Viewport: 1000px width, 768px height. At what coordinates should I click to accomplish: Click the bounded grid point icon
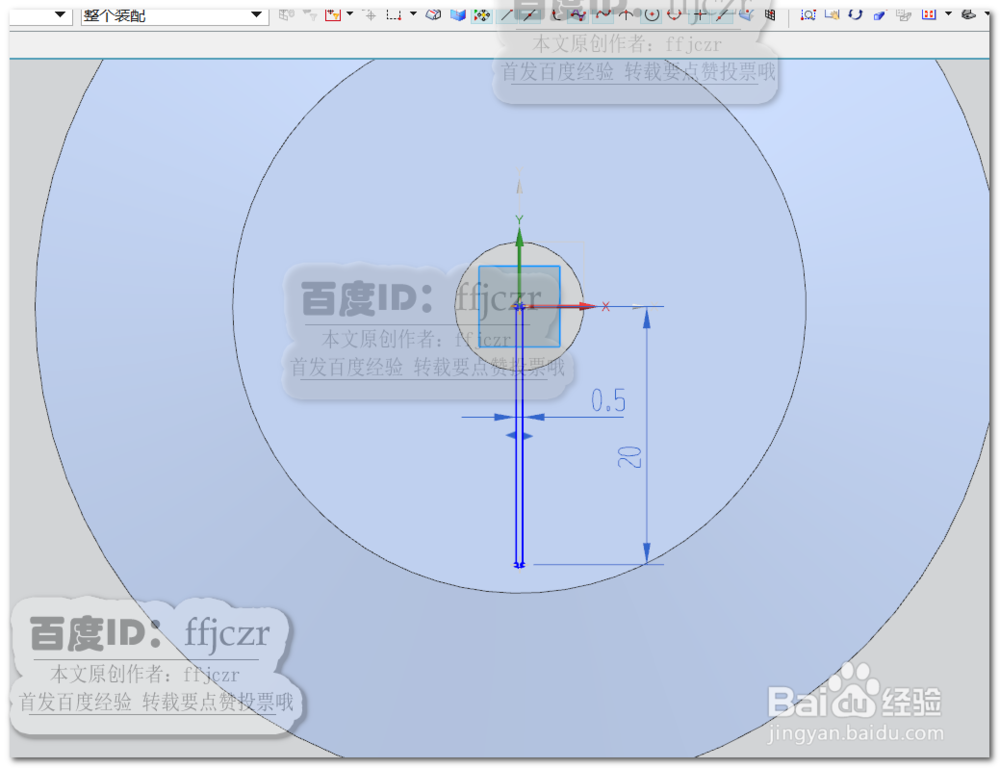coord(770,14)
